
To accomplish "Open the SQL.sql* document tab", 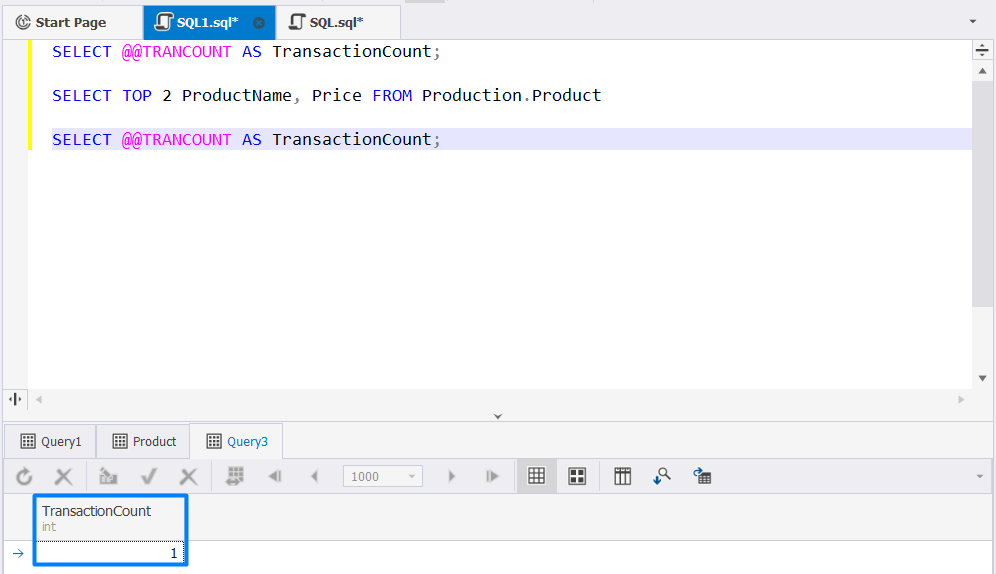I will 336,22.
